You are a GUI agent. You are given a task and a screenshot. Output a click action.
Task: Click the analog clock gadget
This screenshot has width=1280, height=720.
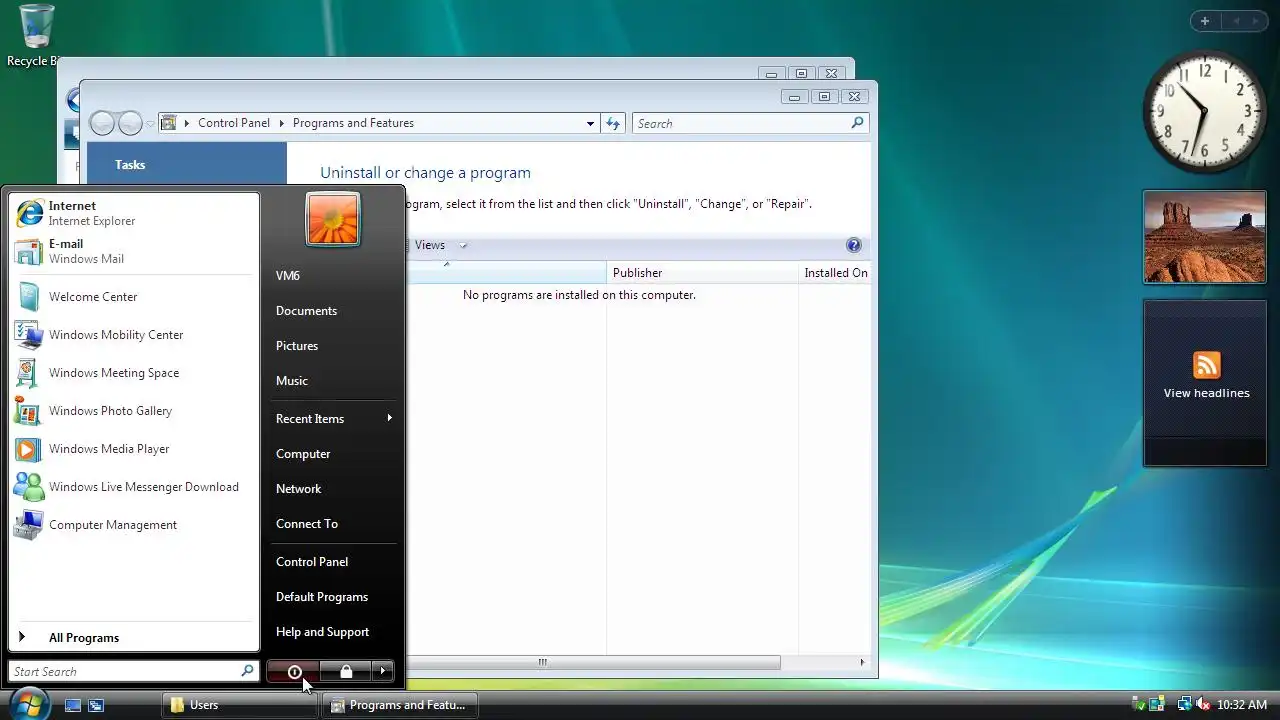[1204, 112]
